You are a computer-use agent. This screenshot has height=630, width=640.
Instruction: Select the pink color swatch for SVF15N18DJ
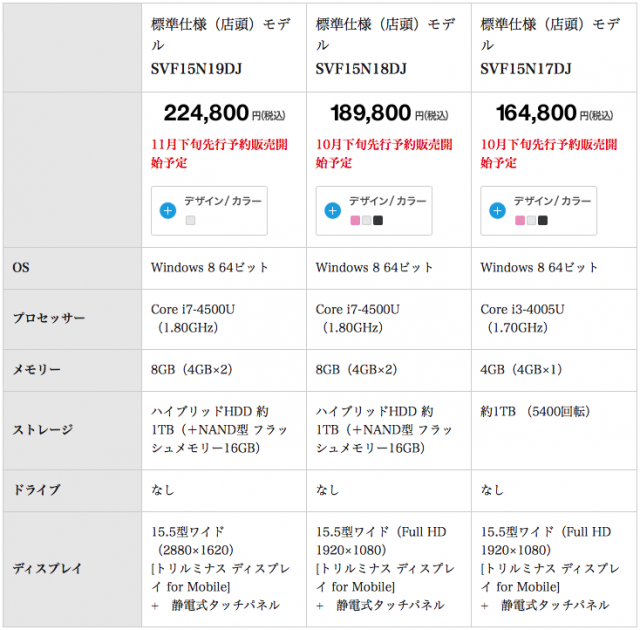tap(355, 221)
